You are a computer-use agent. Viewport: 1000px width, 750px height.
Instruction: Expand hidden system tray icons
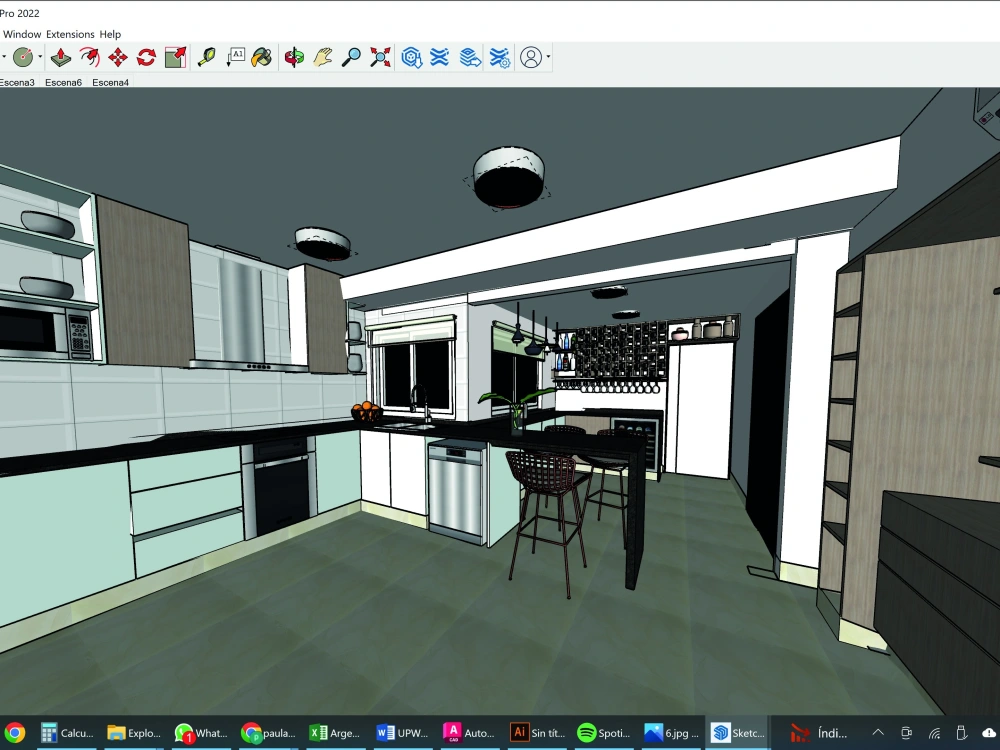[878, 732]
